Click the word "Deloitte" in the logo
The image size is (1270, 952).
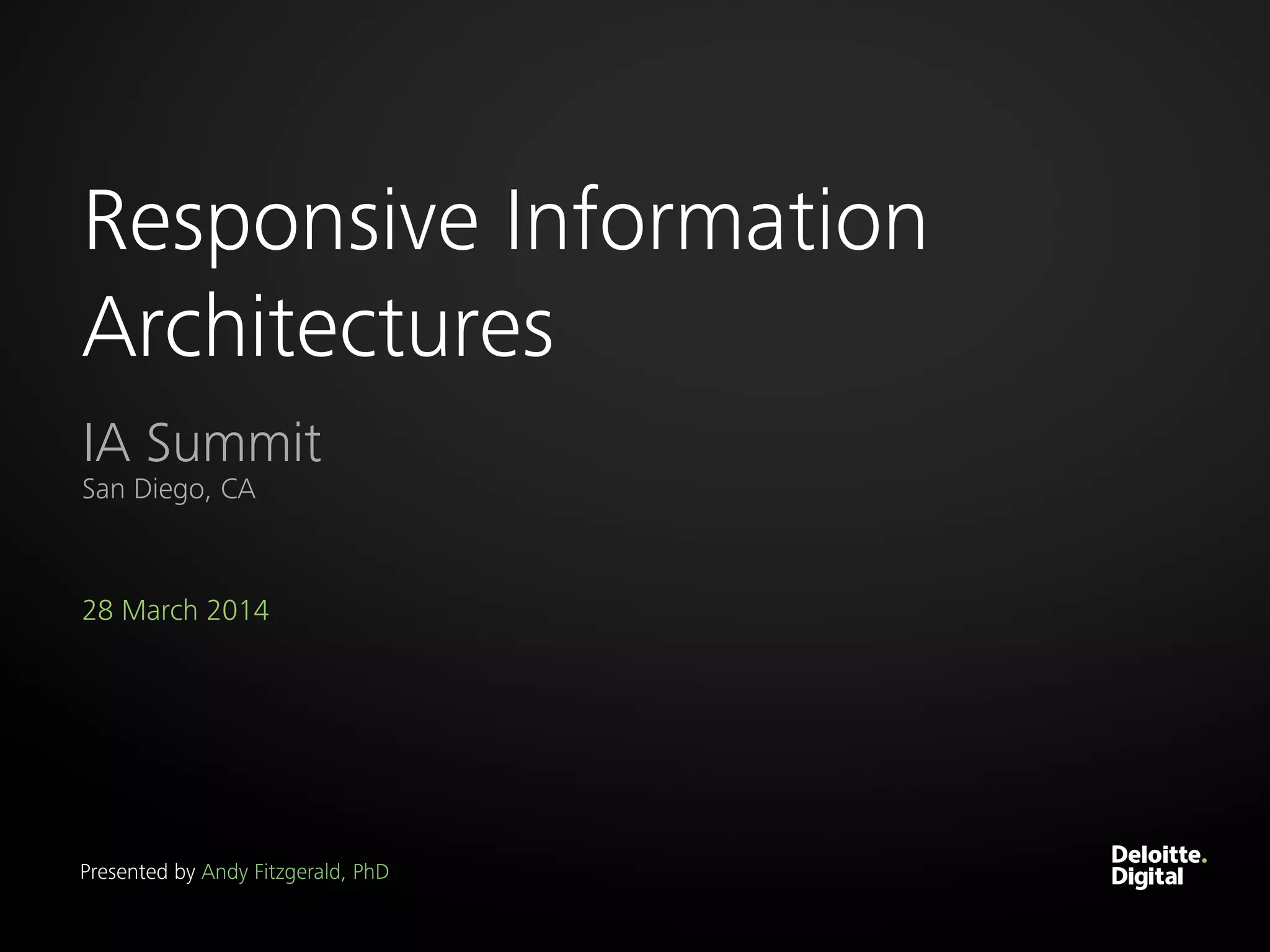tap(1155, 855)
